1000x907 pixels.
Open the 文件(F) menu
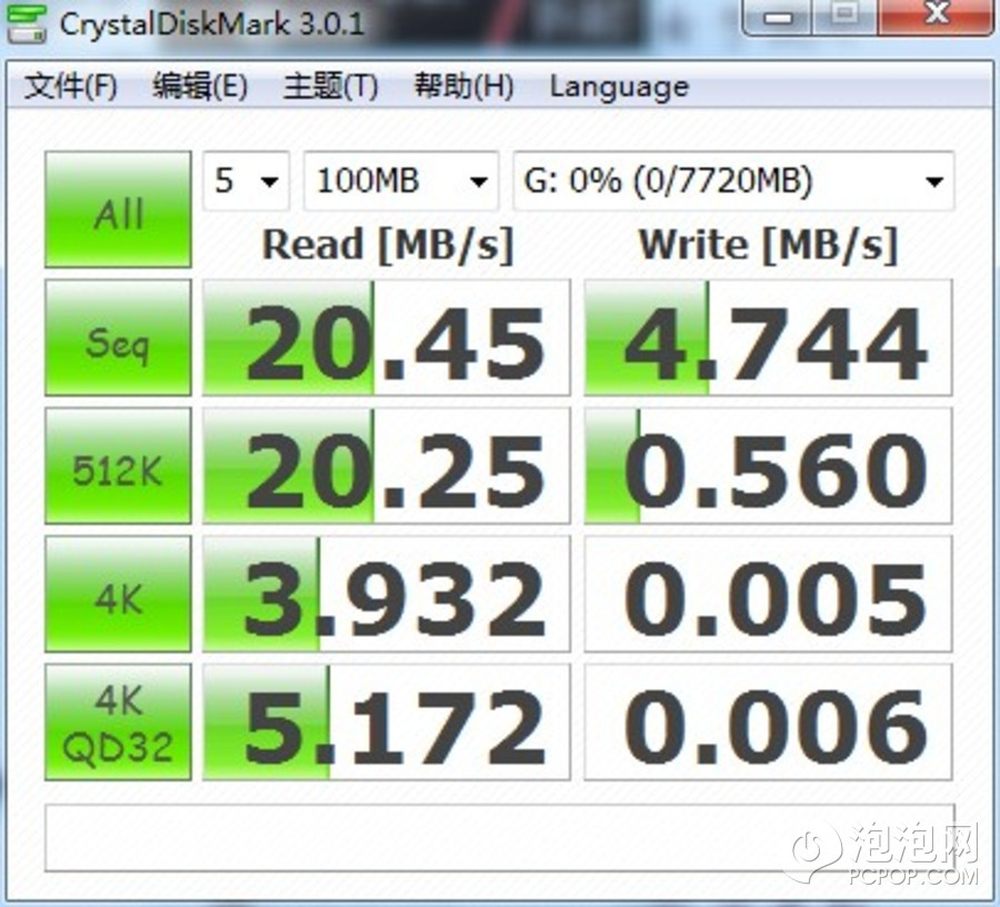(x=71, y=85)
